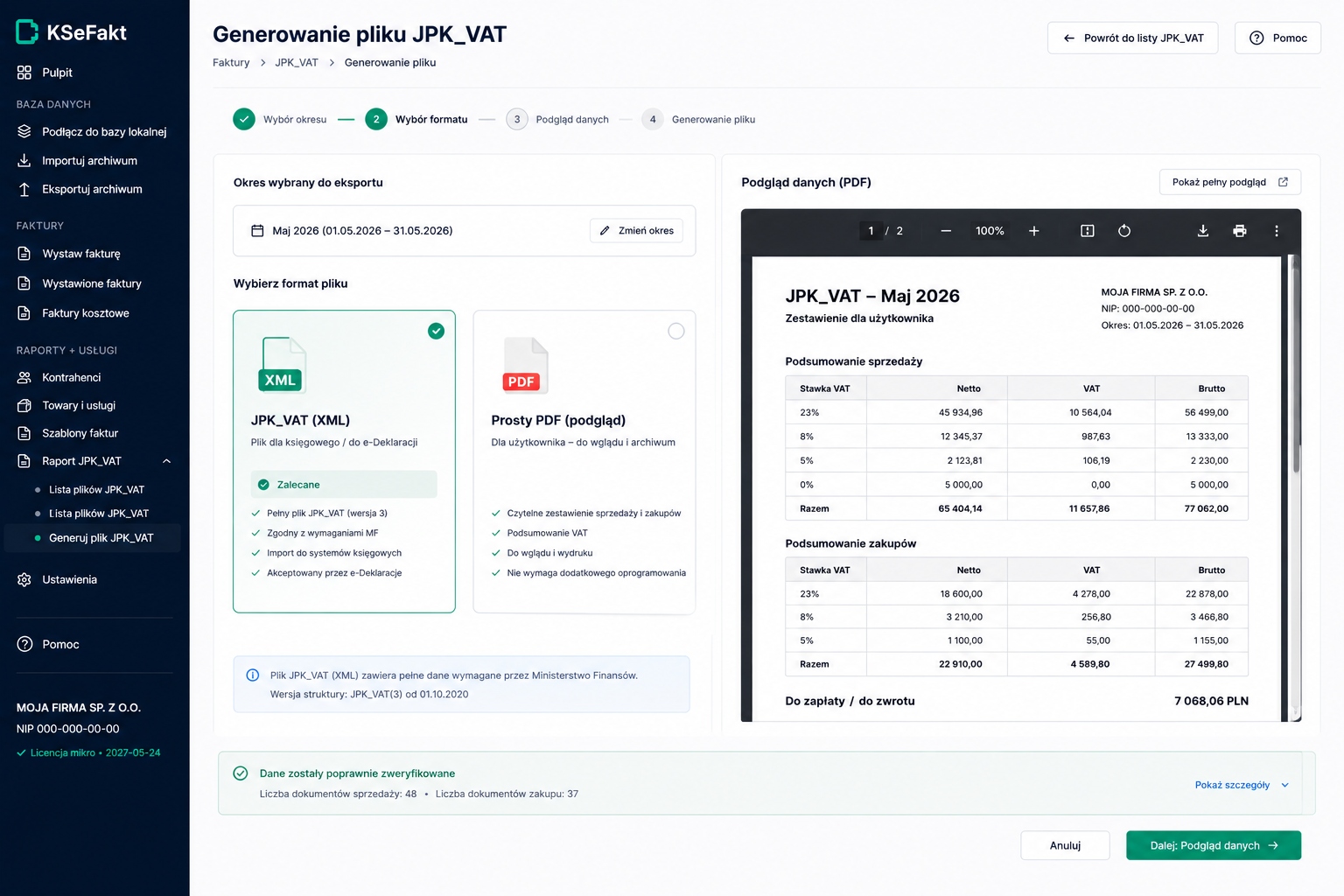The height and width of the screenshot is (896, 1344).
Task: Go to Wybór okresu step
Action: 280,119
